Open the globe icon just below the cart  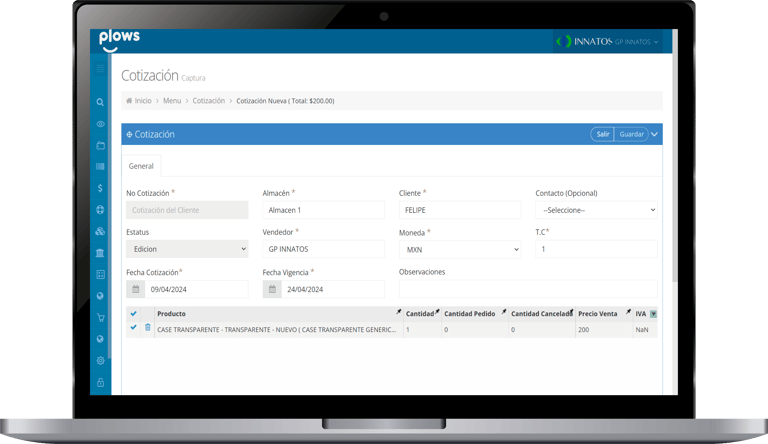click(100, 339)
